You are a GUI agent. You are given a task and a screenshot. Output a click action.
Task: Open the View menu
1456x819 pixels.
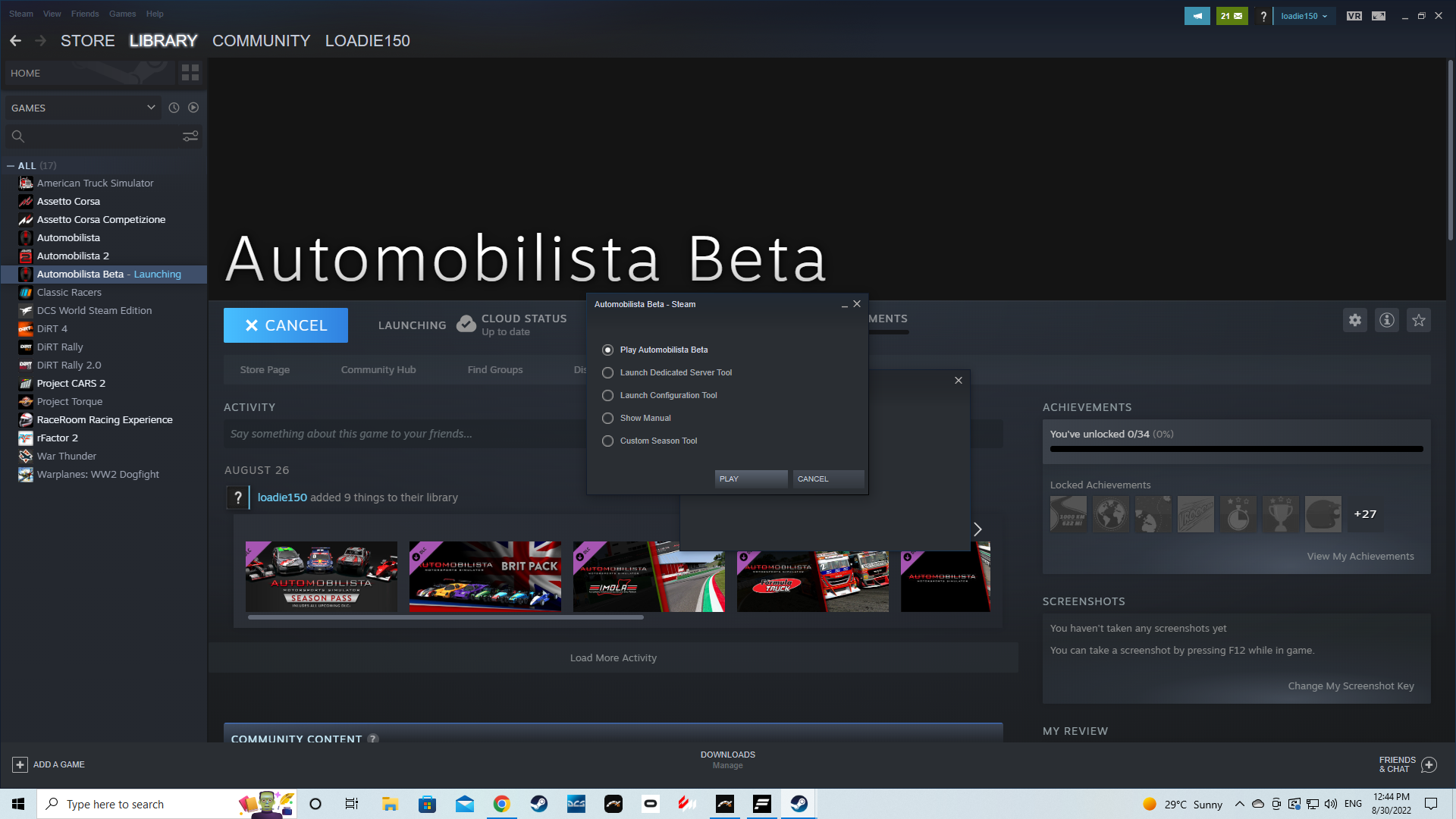tap(52, 14)
